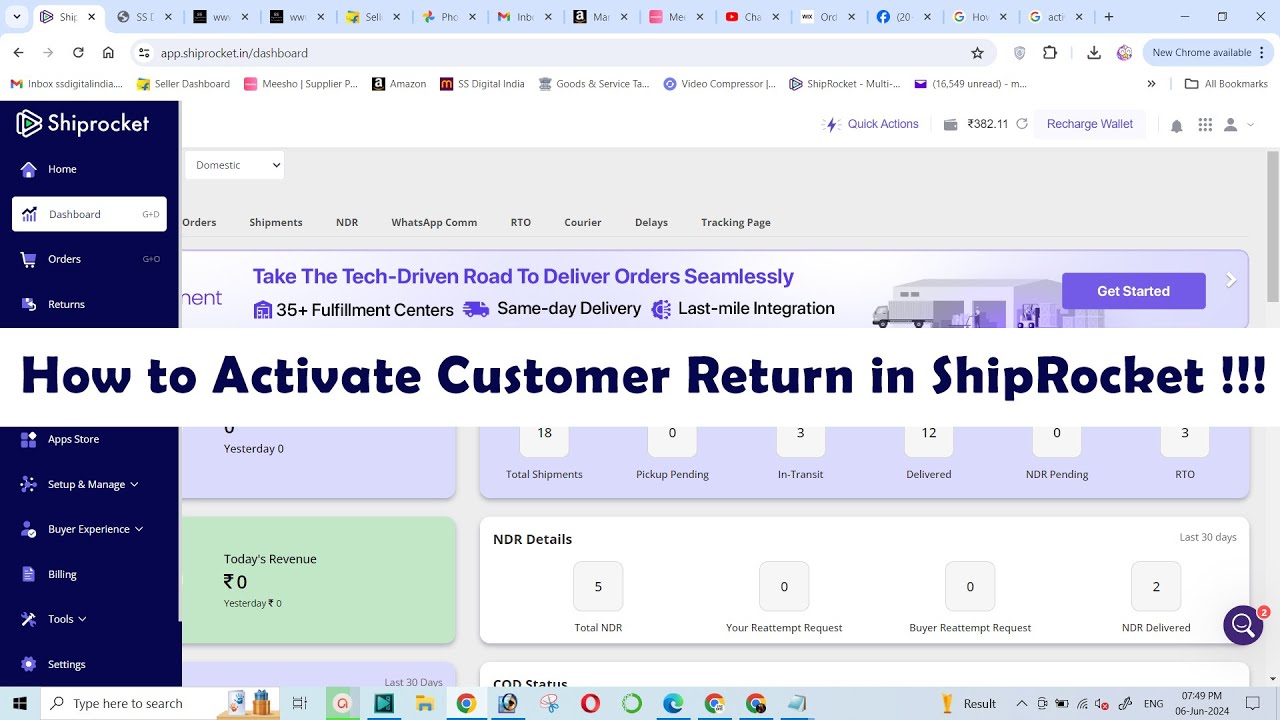
Task: Open the Windows Start menu
Action: [20, 703]
